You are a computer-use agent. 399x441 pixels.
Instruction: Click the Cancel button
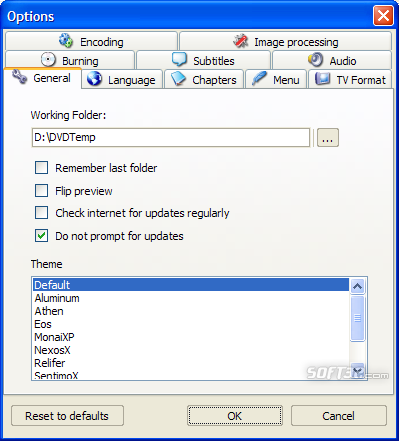point(339,416)
